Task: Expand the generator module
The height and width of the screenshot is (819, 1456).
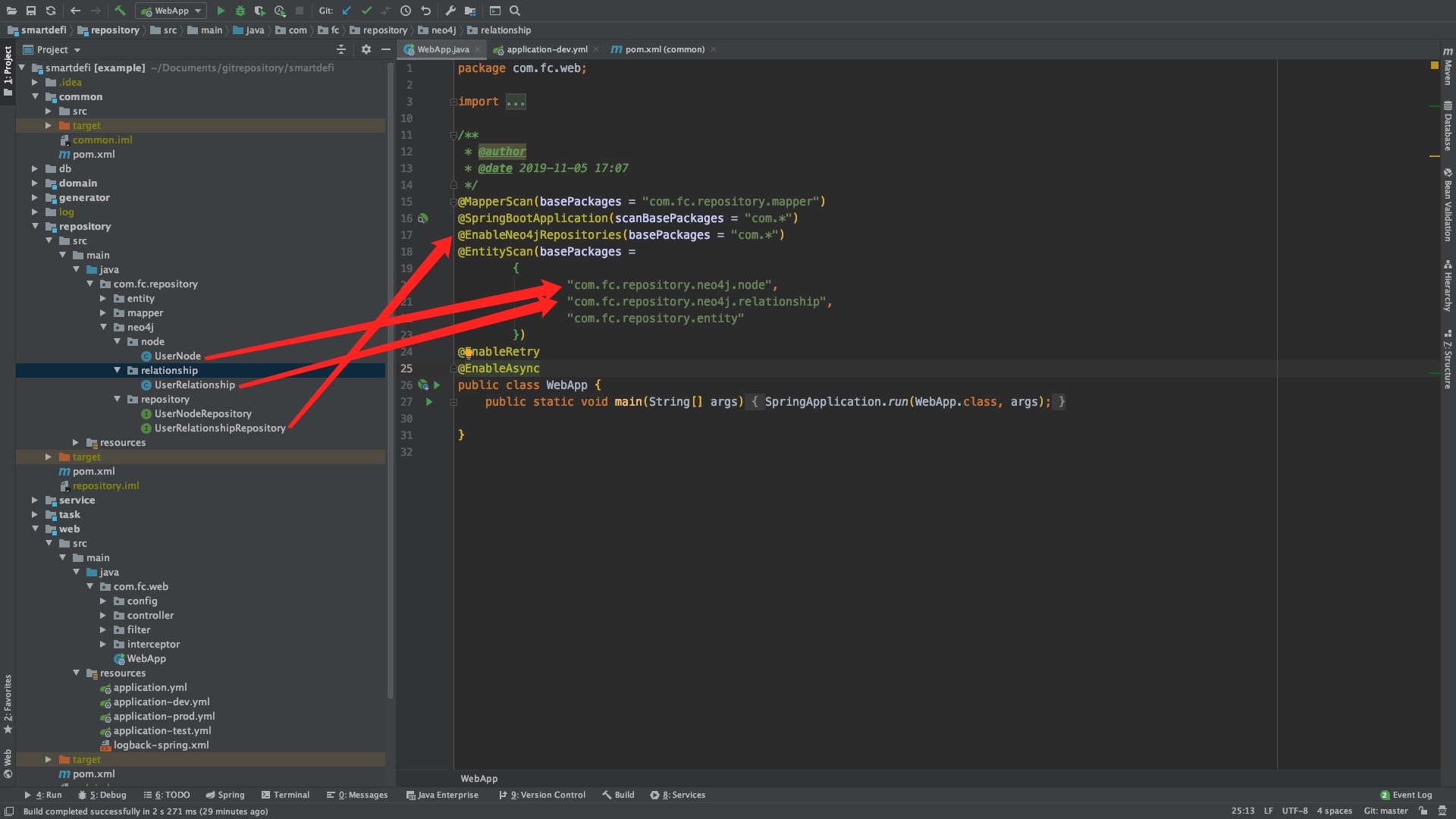Action: 35,197
